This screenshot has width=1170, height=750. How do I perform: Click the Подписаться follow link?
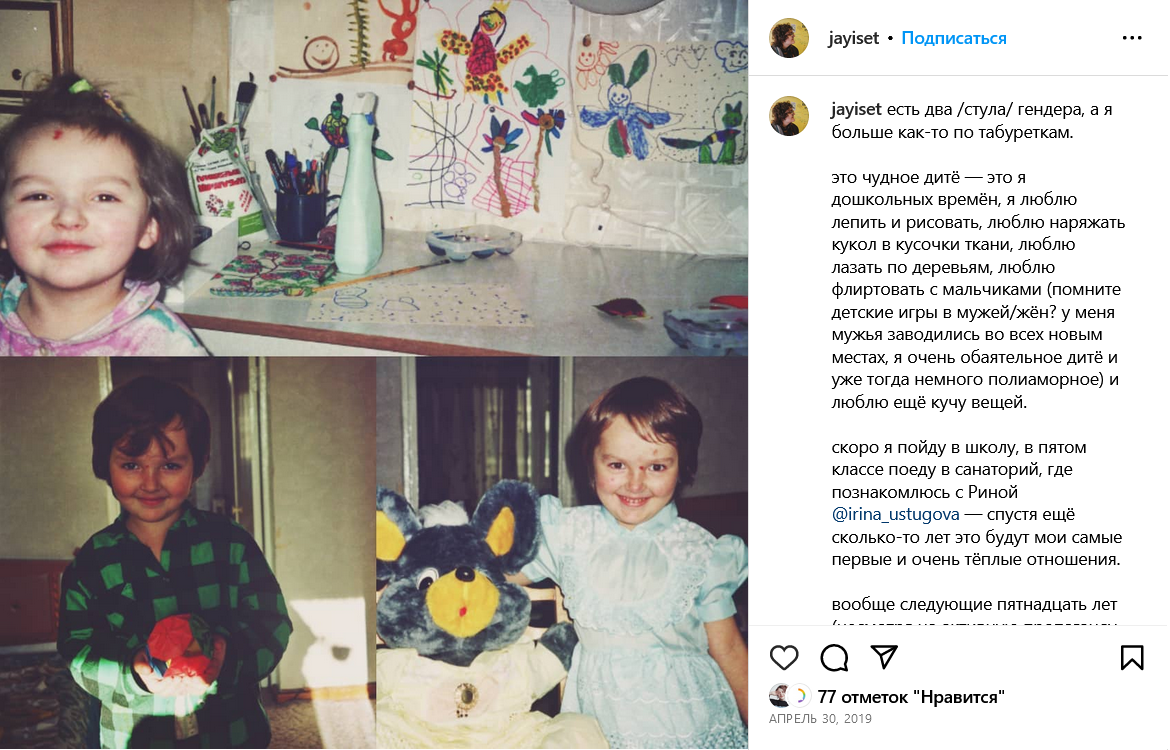coord(954,38)
